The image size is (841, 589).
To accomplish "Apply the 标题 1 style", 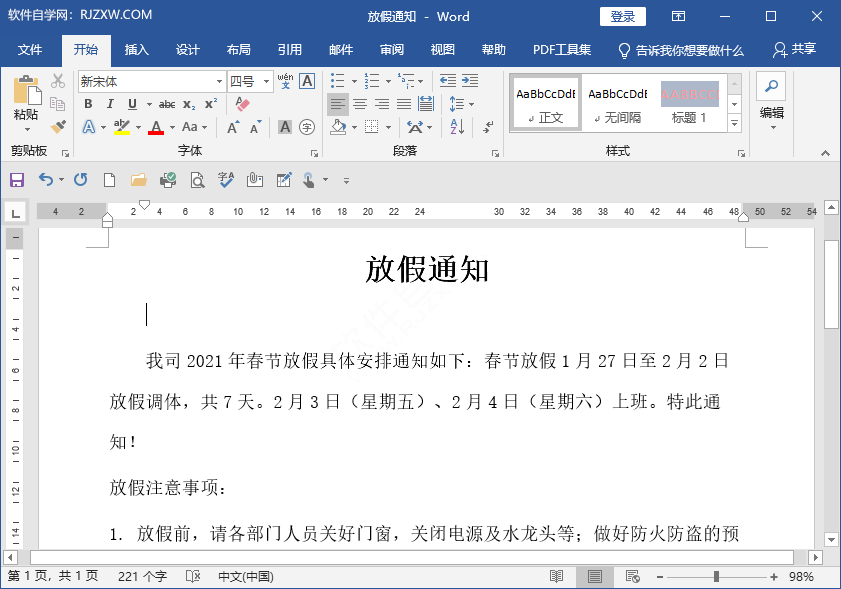I will pyautogui.click(x=691, y=102).
